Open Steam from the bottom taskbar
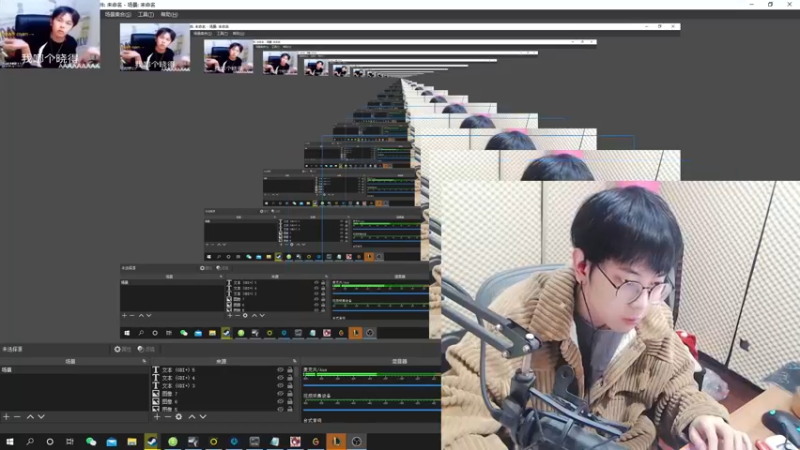The width and height of the screenshot is (800, 450). click(x=152, y=442)
